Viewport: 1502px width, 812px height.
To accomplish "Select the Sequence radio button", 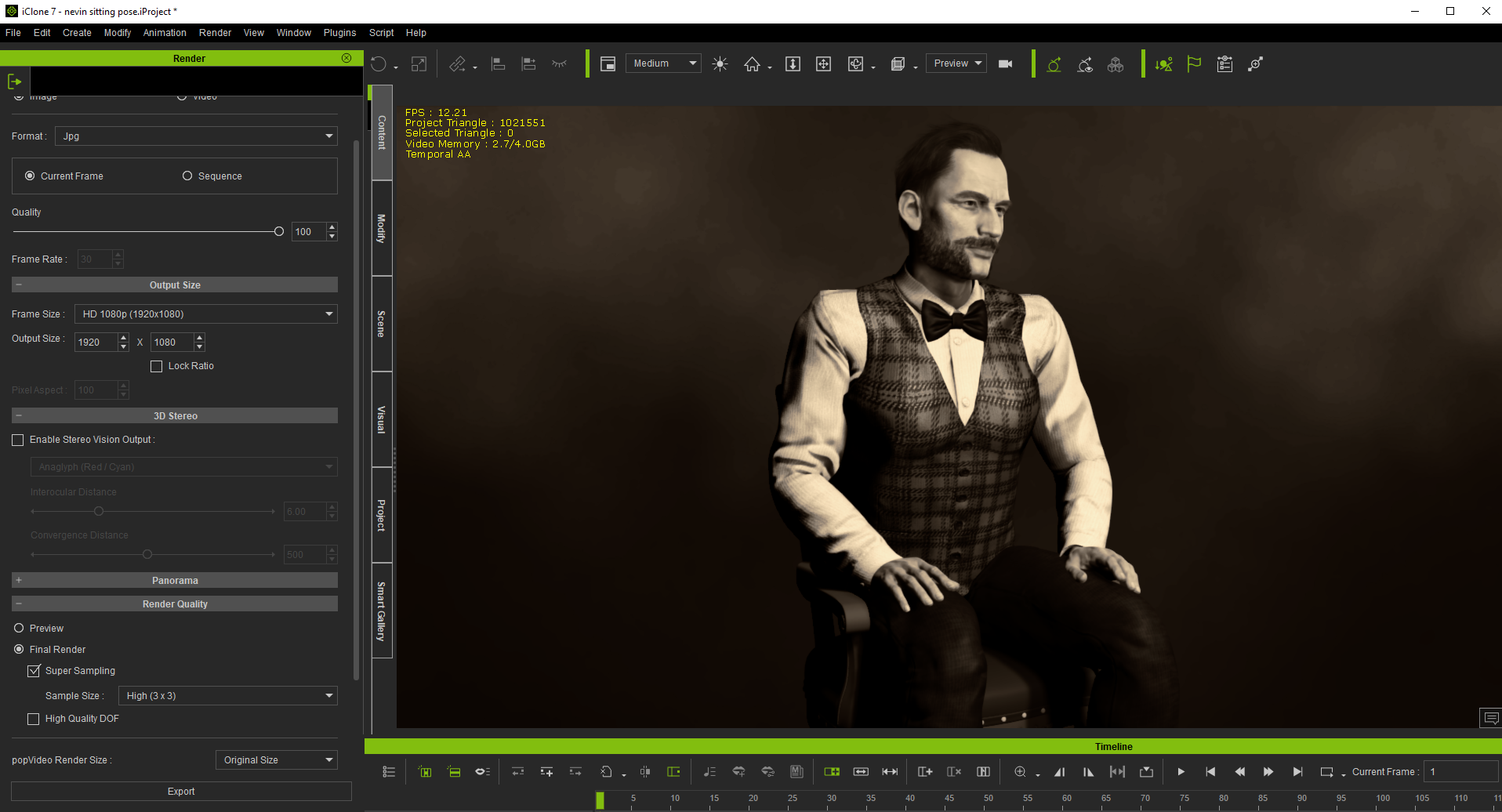I will 187,176.
